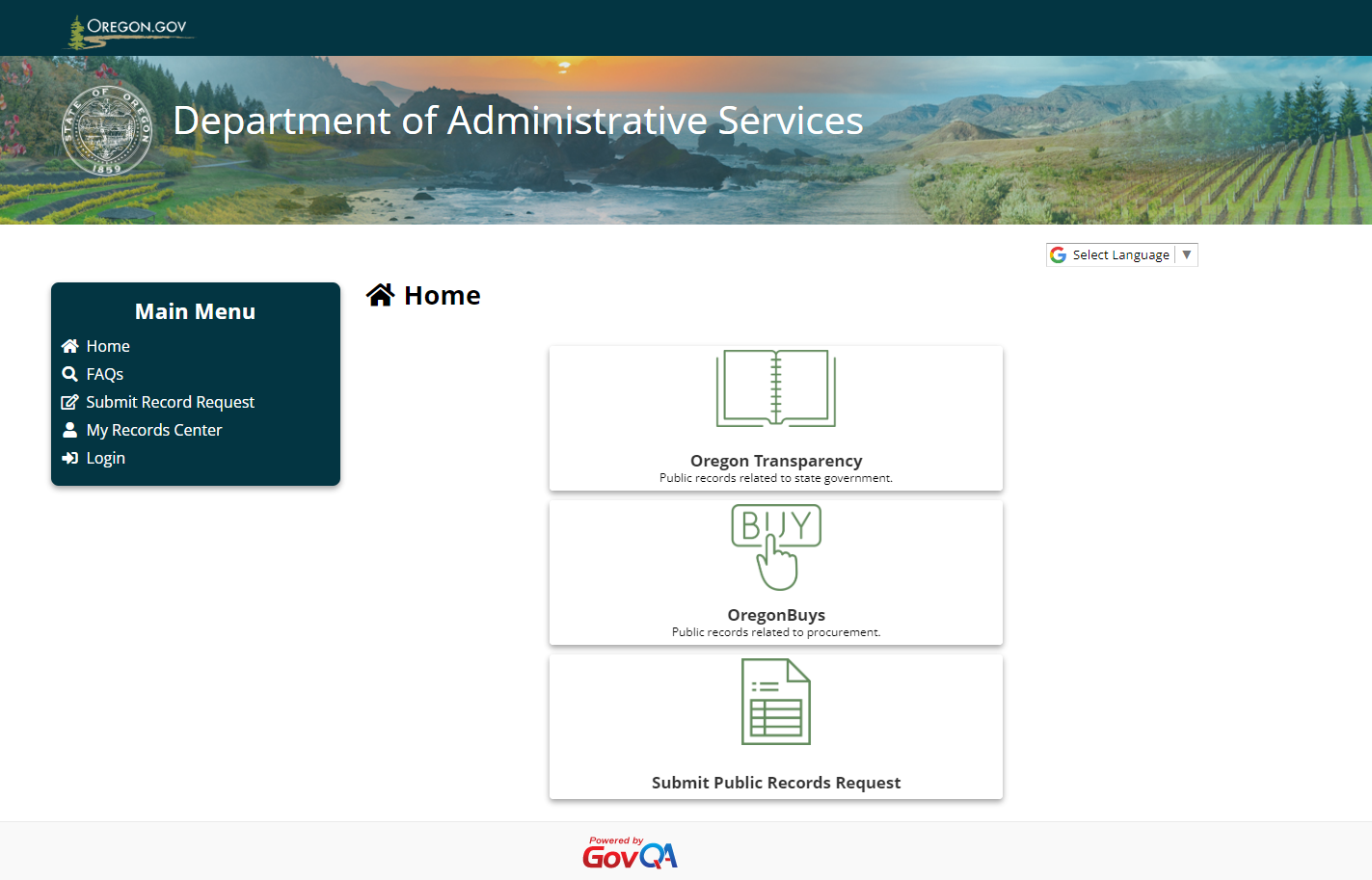The width and height of the screenshot is (1372, 880).
Task: Click the BUY hand pointer icon
Action: click(x=775, y=547)
